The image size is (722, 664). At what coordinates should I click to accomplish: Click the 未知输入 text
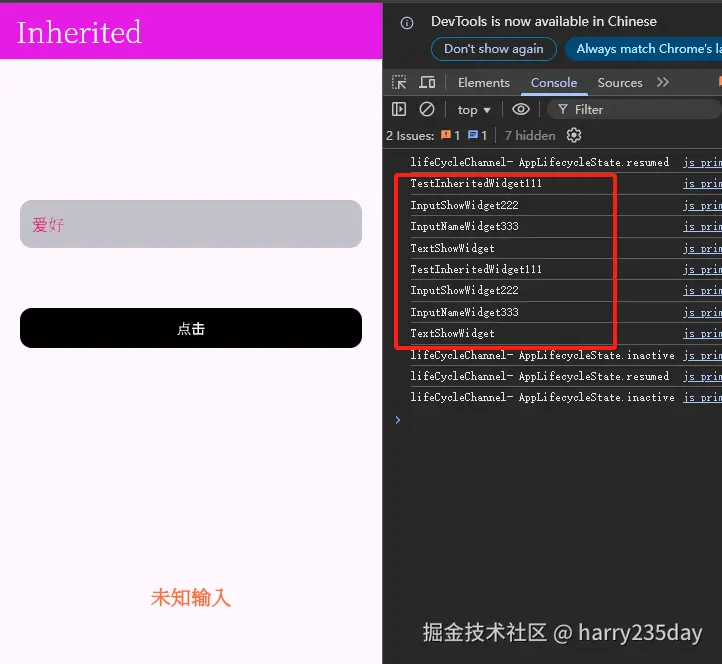click(191, 597)
